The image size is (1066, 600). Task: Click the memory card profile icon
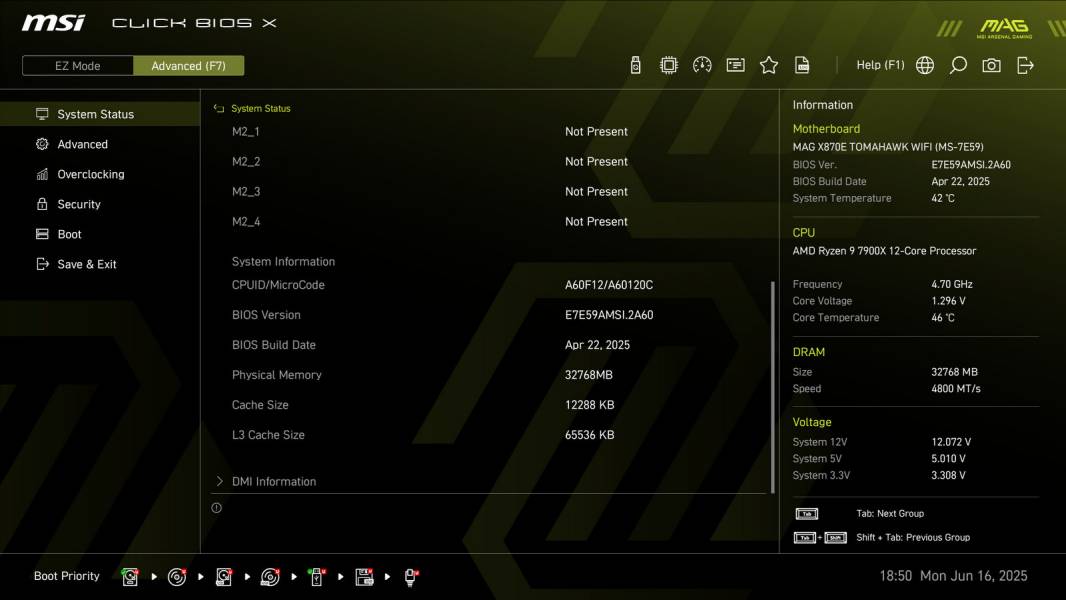point(735,65)
